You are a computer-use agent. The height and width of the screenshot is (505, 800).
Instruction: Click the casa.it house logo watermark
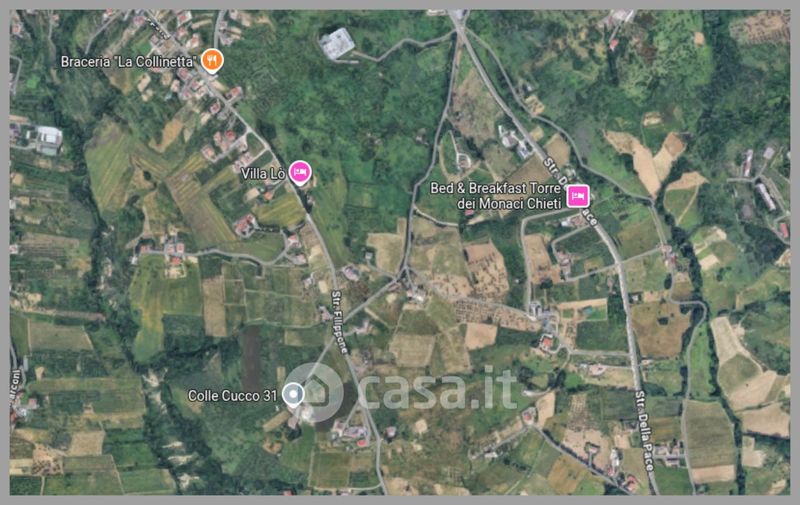[315, 392]
